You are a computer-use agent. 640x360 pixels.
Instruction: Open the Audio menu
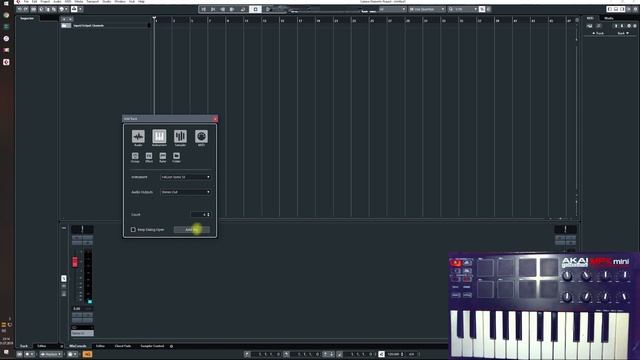[58, 2]
